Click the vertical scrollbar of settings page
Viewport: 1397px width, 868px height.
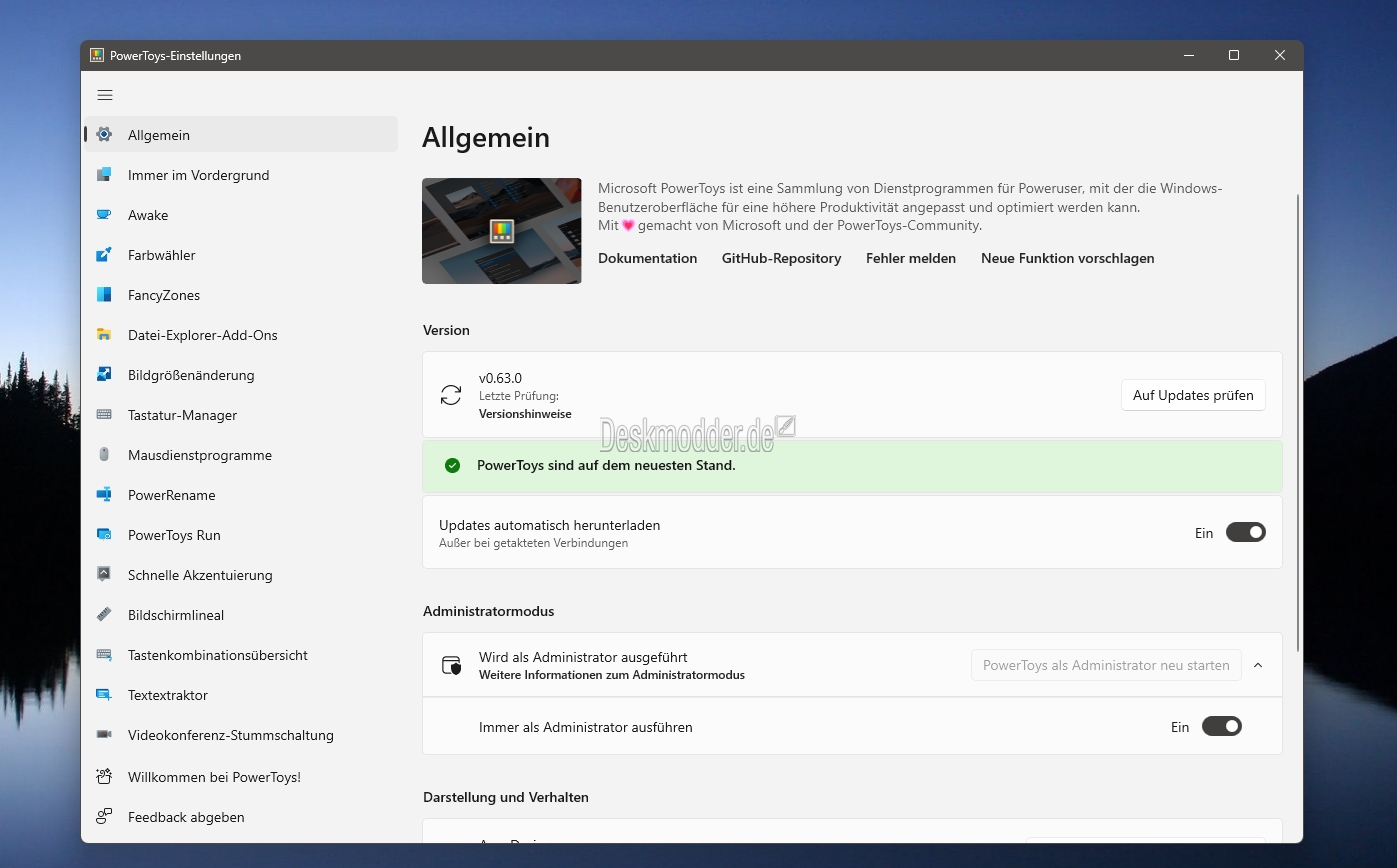coord(1297,422)
